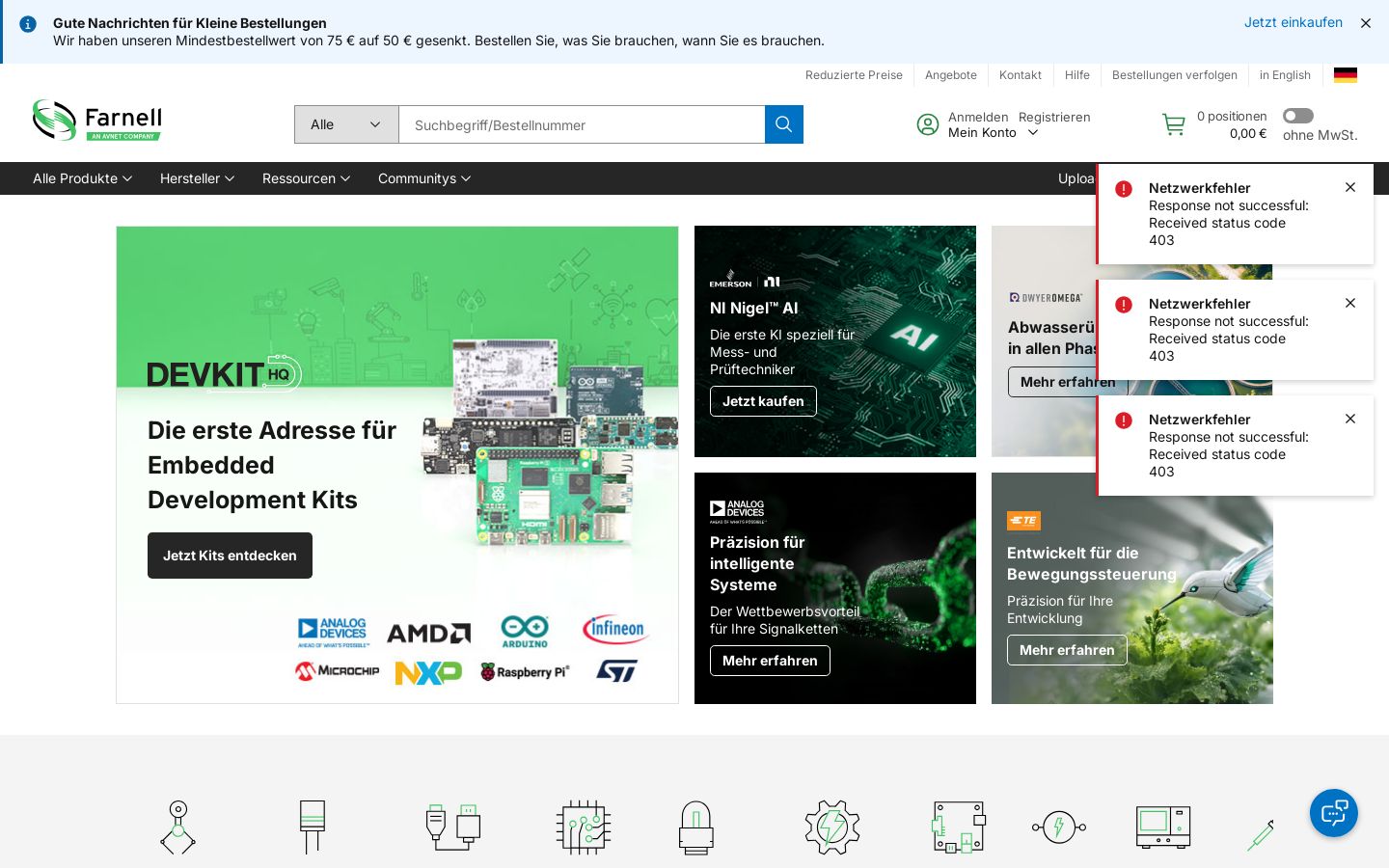
Task: Click the Arduino logo
Action: coord(525,632)
